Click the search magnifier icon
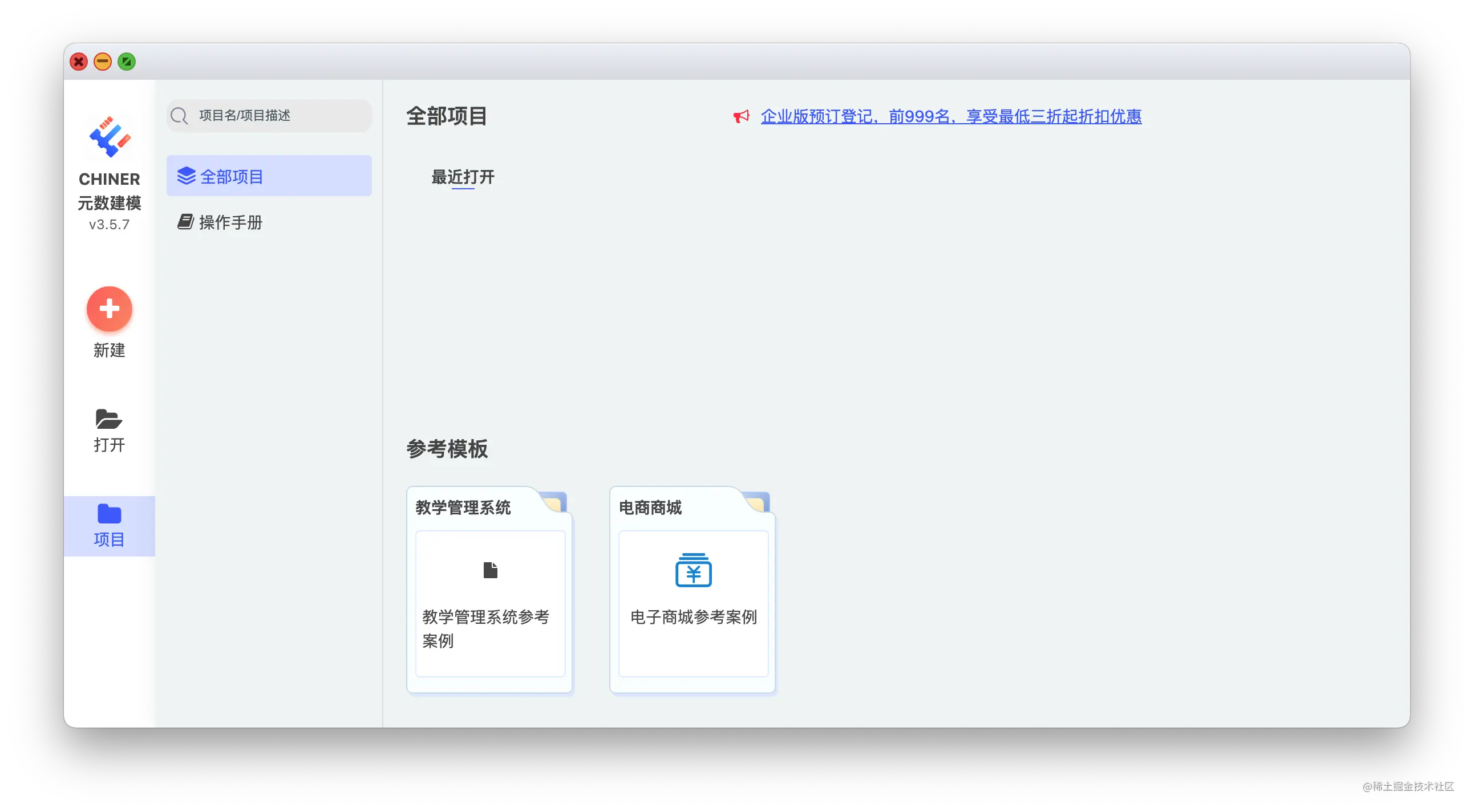The height and width of the screenshot is (812, 1474). coord(179,116)
